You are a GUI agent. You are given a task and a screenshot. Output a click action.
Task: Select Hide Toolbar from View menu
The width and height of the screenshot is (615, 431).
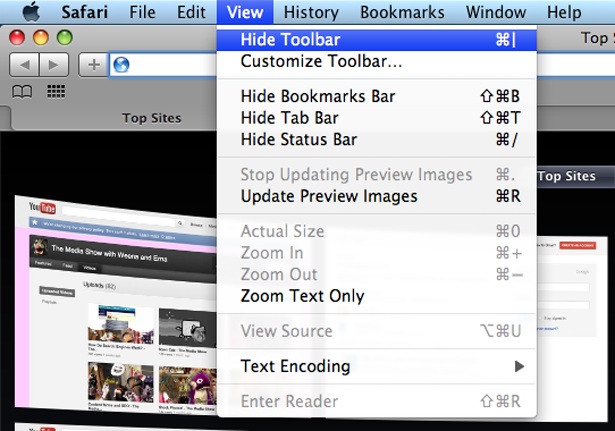pos(377,40)
